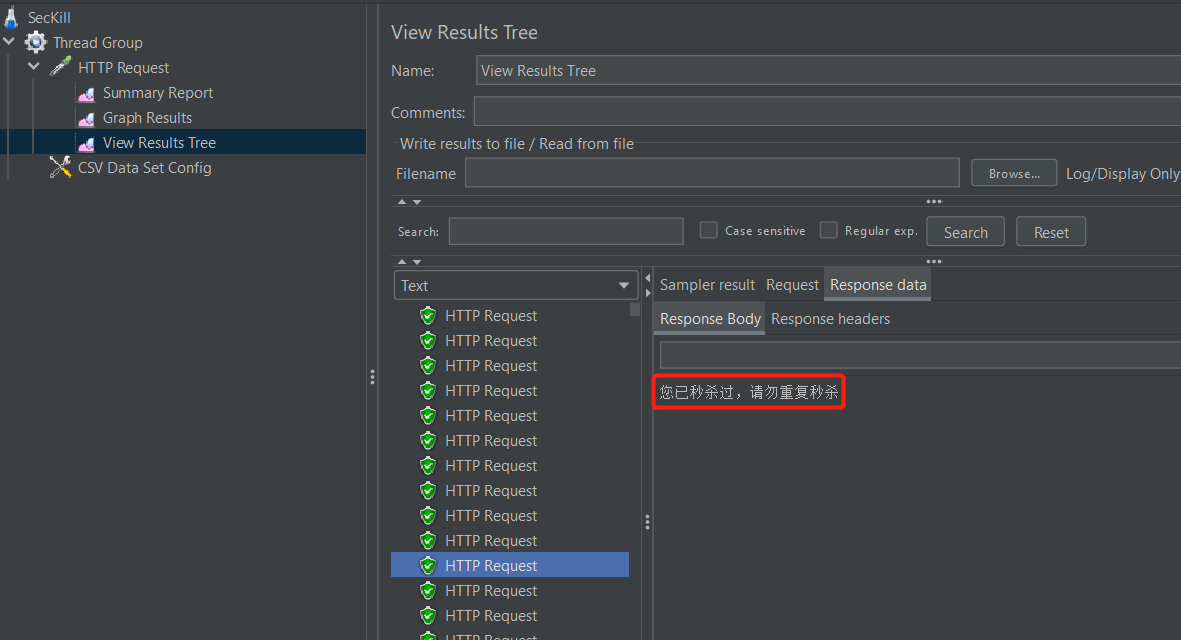Image resolution: width=1181 pixels, height=640 pixels.
Task: Click the Thread Group gear icon
Action: point(35,42)
